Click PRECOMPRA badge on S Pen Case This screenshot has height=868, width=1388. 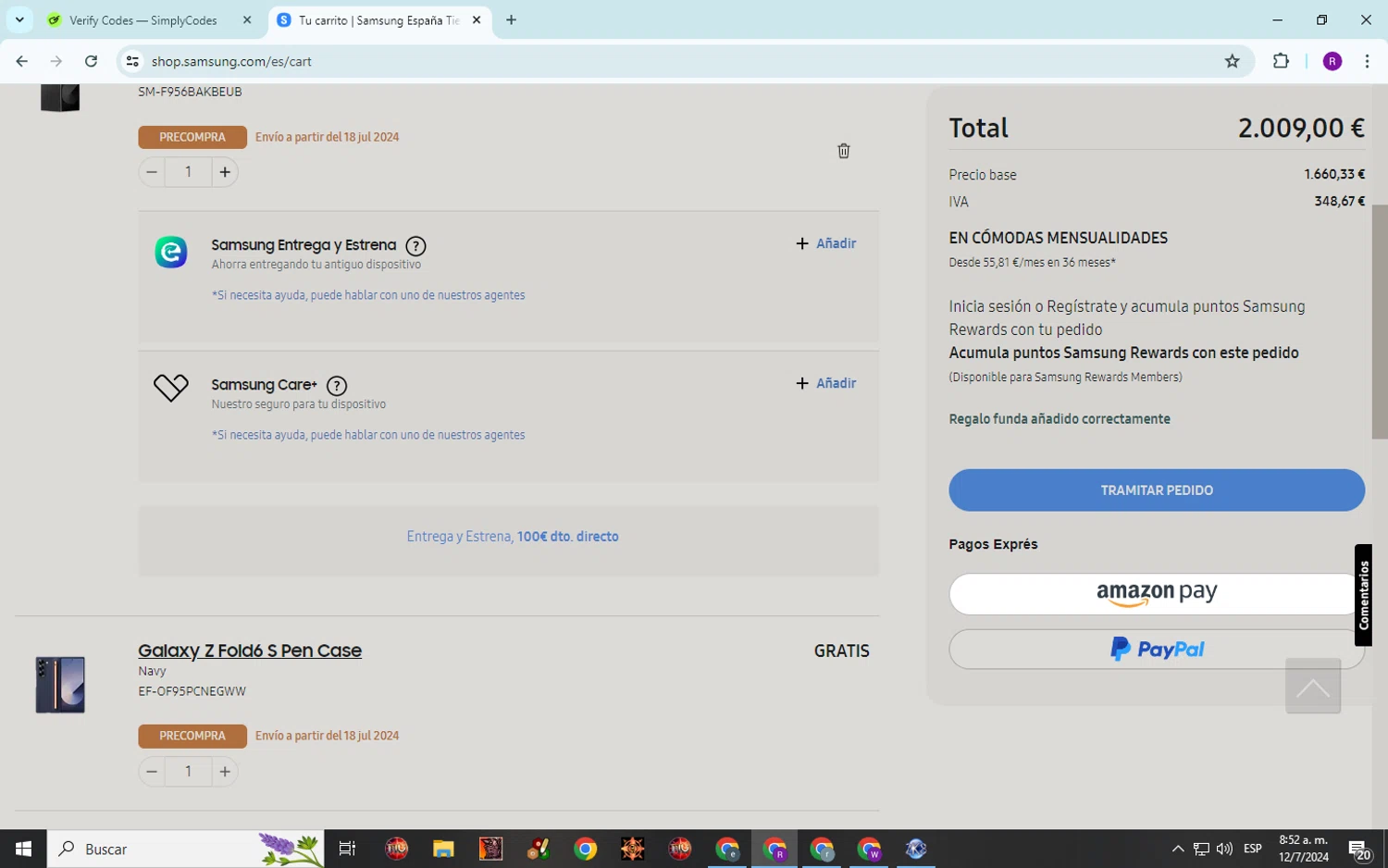(192, 736)
